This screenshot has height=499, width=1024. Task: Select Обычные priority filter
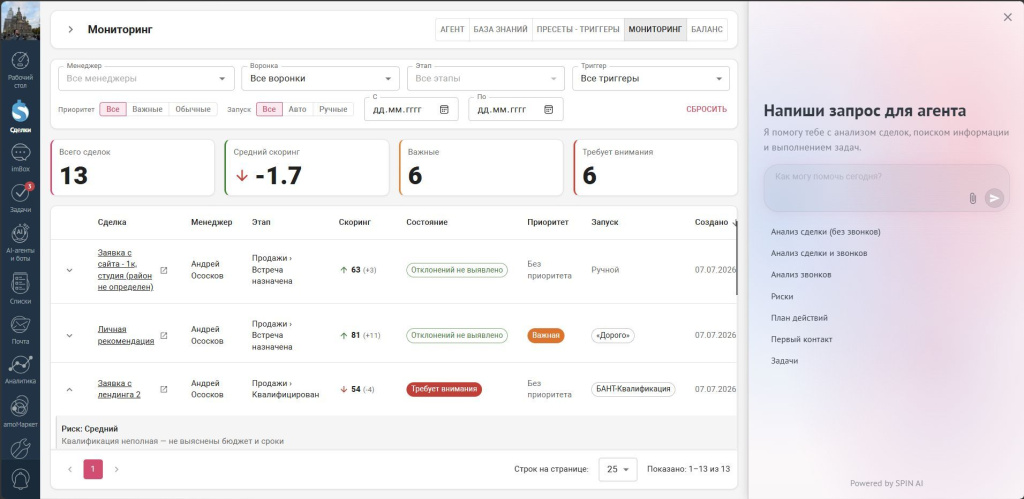[193, 109]
